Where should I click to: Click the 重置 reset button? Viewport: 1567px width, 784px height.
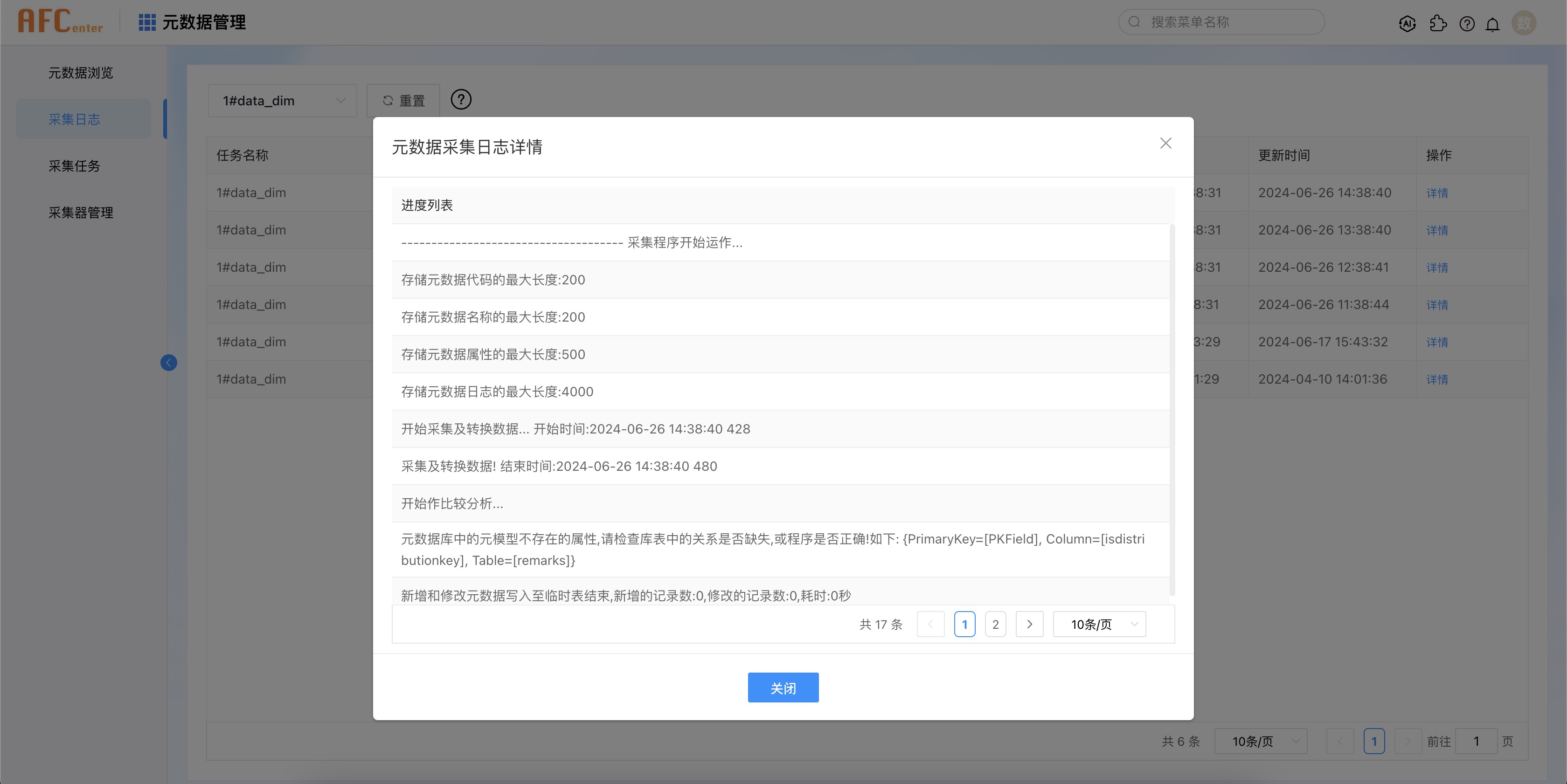[402, 101]
